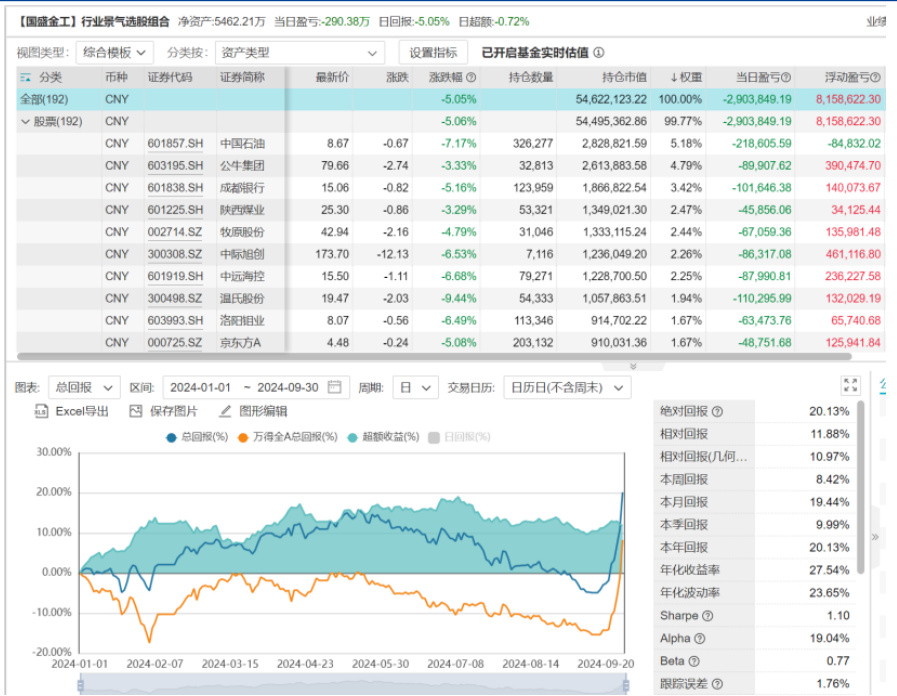Collapse the 股票(192) row group
This screenshot has width=897, height=696.
click(x=25, y=121)
